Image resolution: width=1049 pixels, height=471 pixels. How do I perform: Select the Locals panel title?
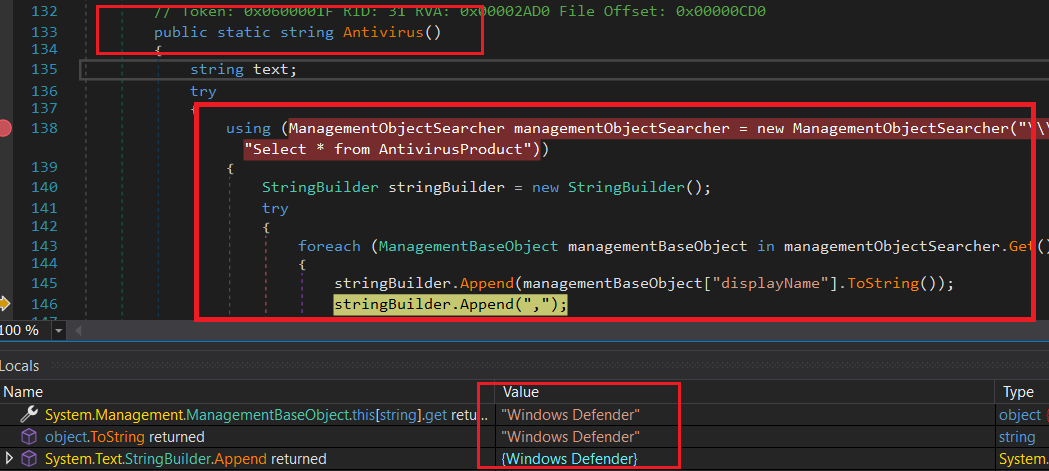pyautogui.click(x=19, y=366)
